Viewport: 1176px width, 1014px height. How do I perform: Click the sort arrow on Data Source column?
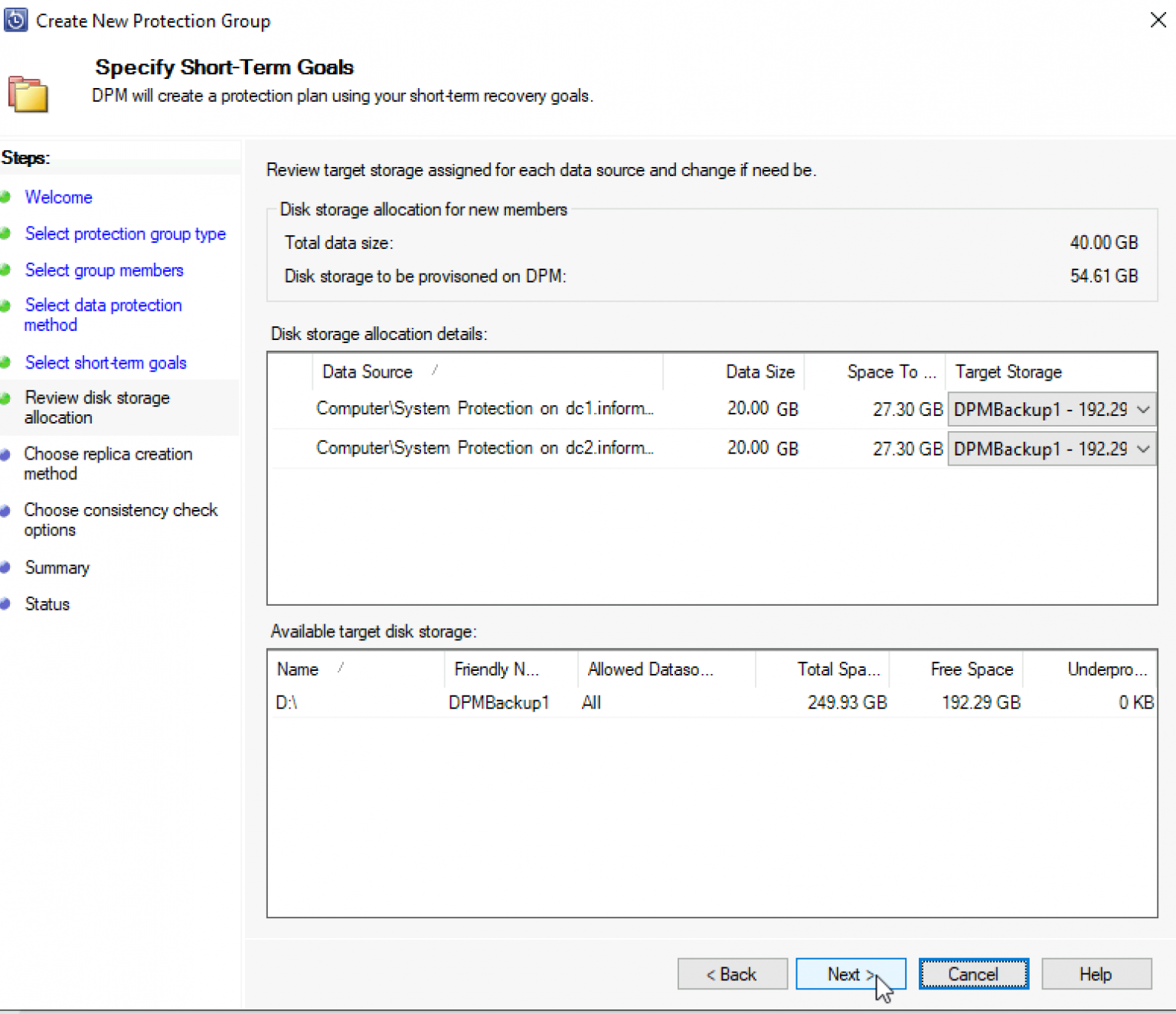[x=434, y=371]
